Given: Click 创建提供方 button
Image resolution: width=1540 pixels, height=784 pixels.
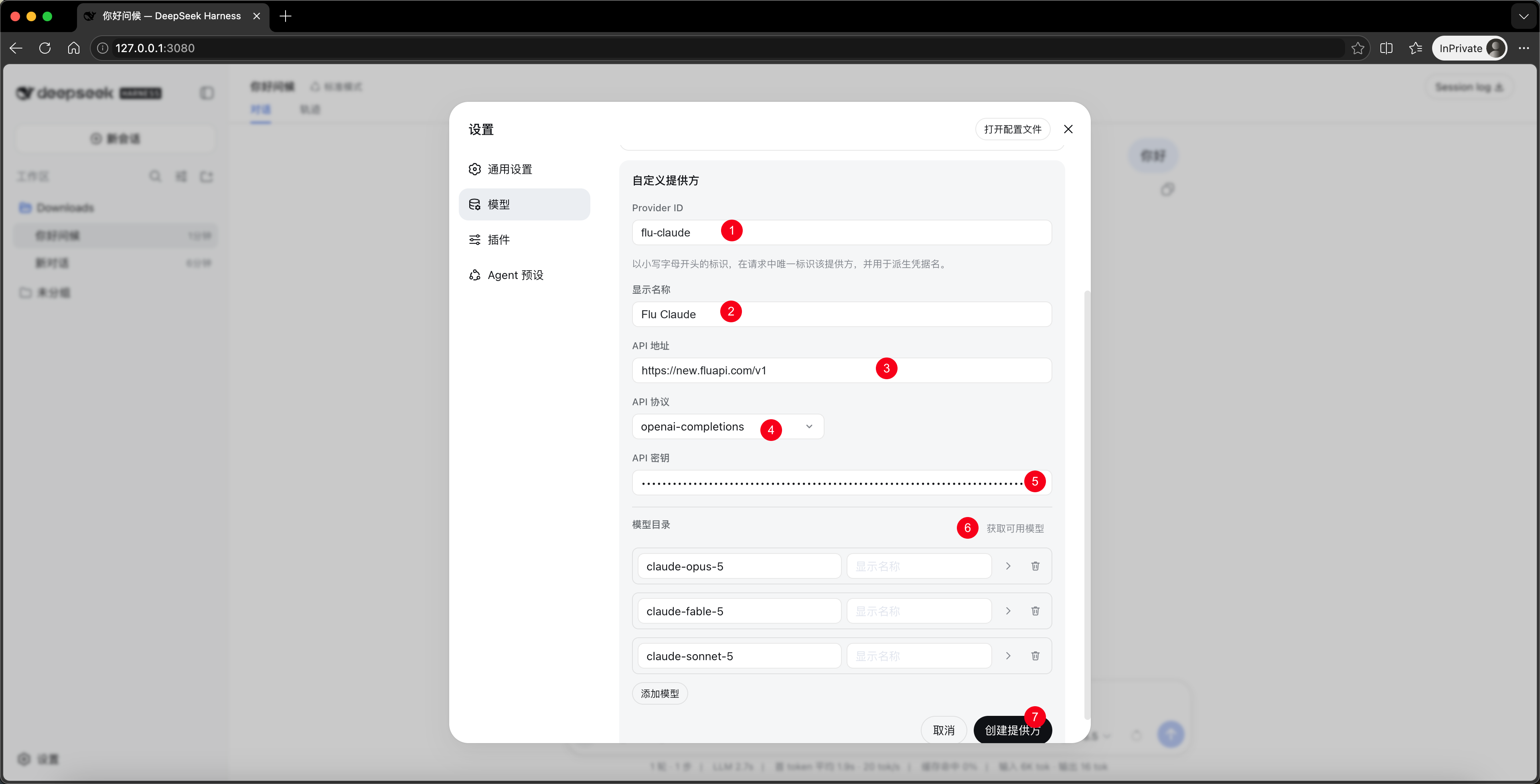Looking at the screenshot, I should point(1012,729).
